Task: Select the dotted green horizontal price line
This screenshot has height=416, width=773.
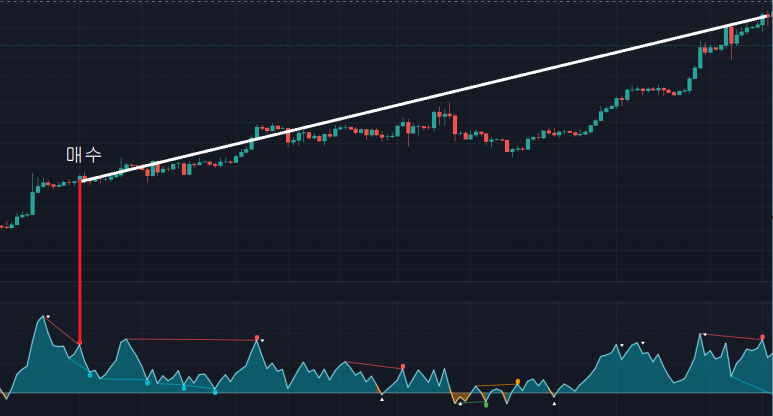Action: (x=386, y=46)
